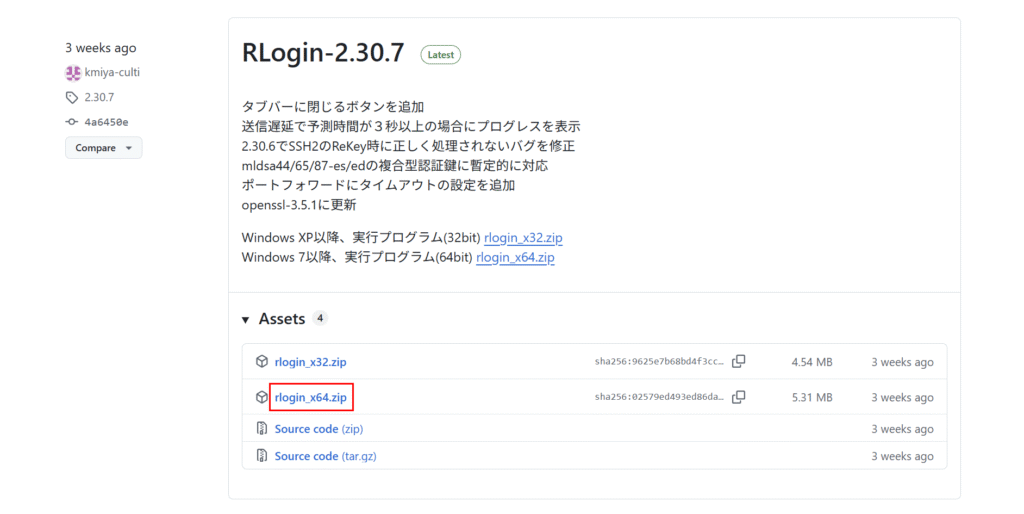Download rlogin_x32.zip from release notes

click(523, 238)
